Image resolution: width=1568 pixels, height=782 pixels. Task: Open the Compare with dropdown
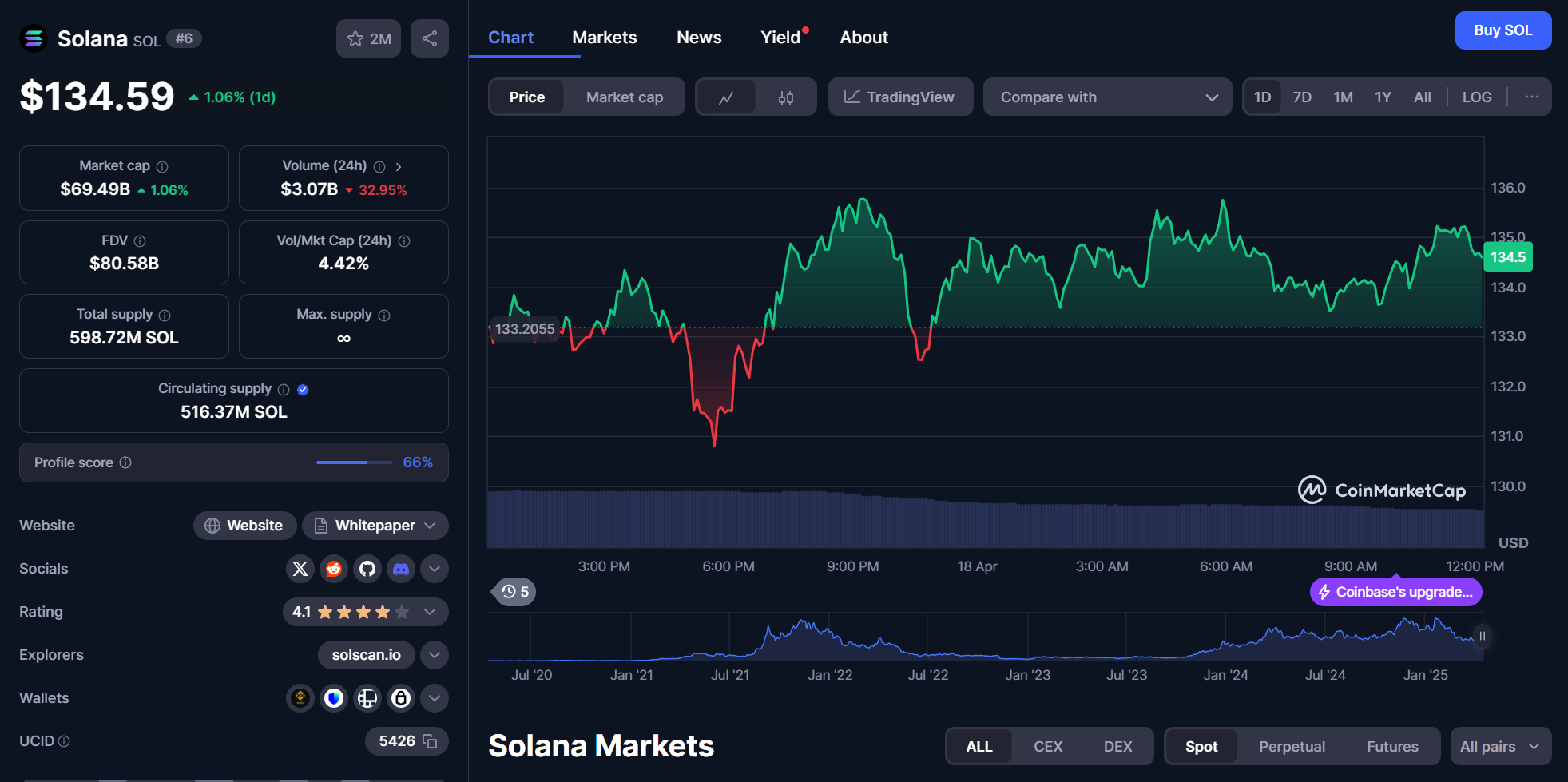[1106, 97]
